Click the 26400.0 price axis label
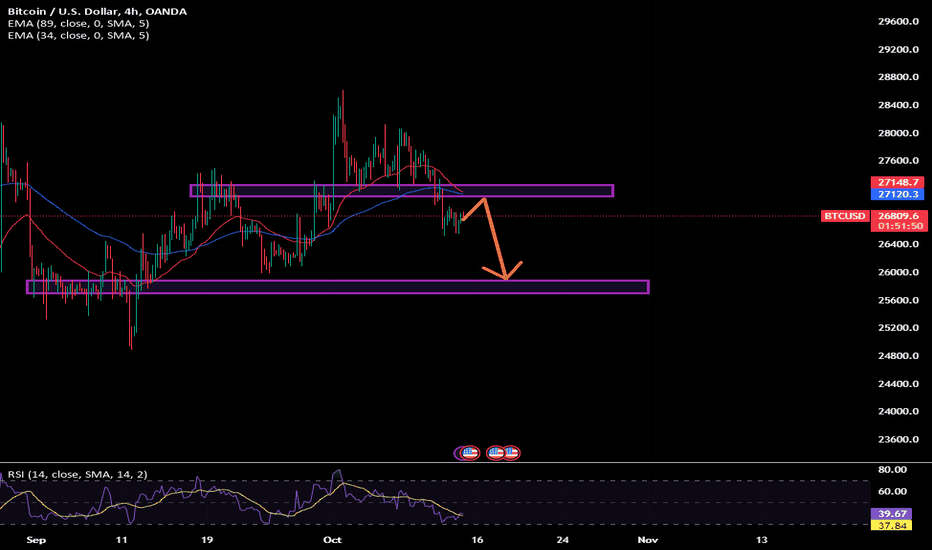 (x=898, y=244)
